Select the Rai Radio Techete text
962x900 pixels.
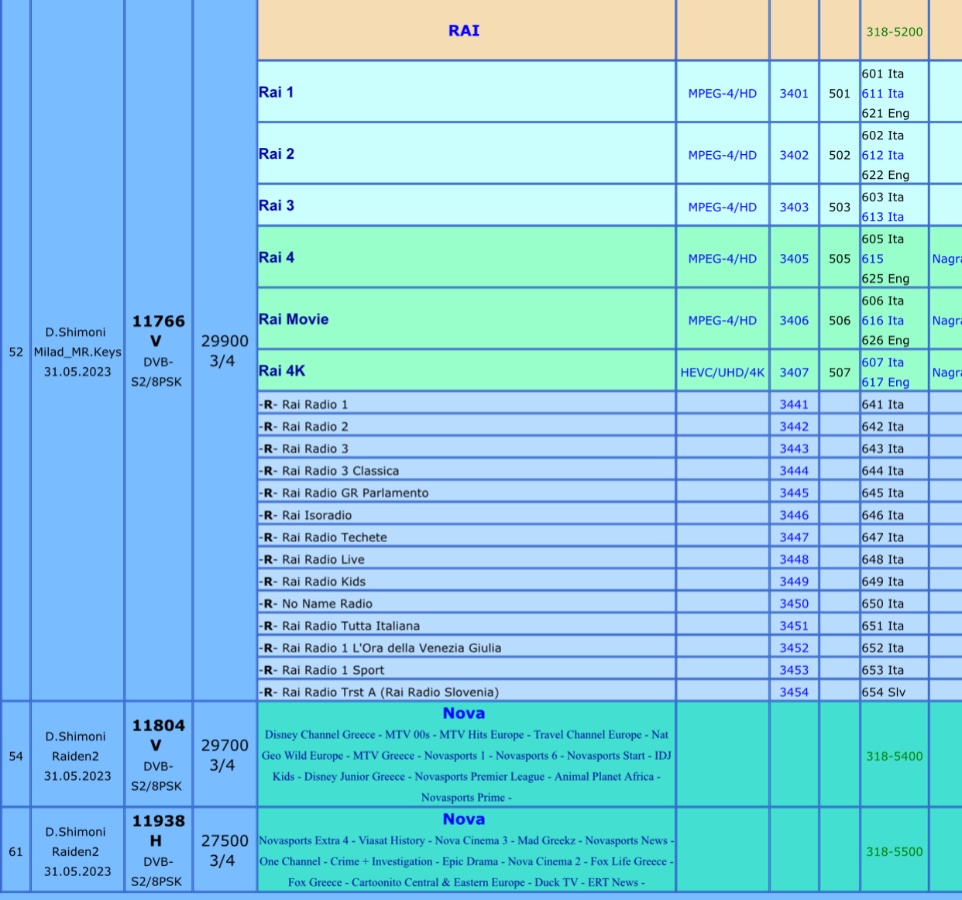click(x=323, y=537)
